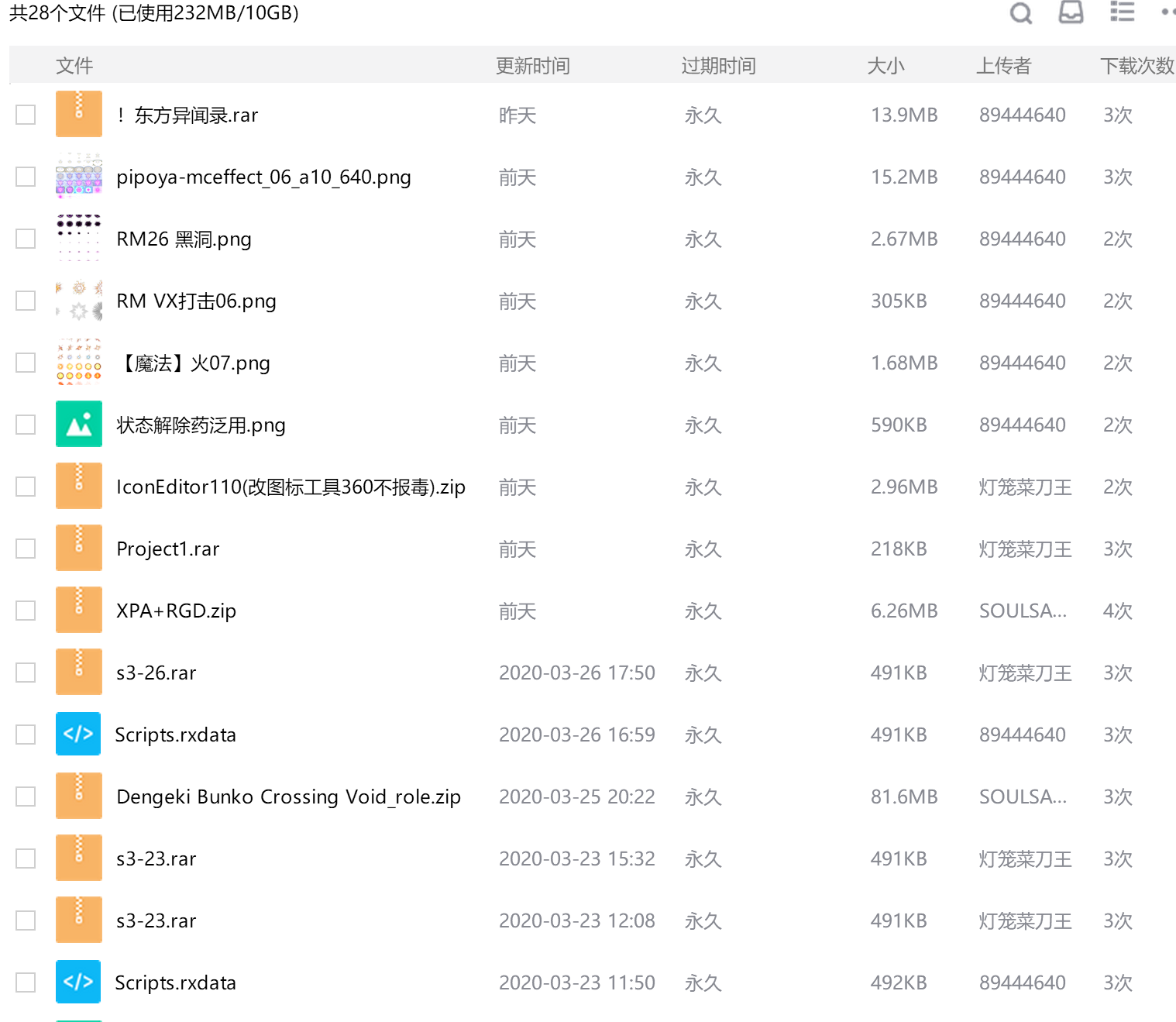Click uploader SOULSA... on XPA+RGD.zip row
Screen dimensions: 1176x1022
click(x=1023, y=611)
